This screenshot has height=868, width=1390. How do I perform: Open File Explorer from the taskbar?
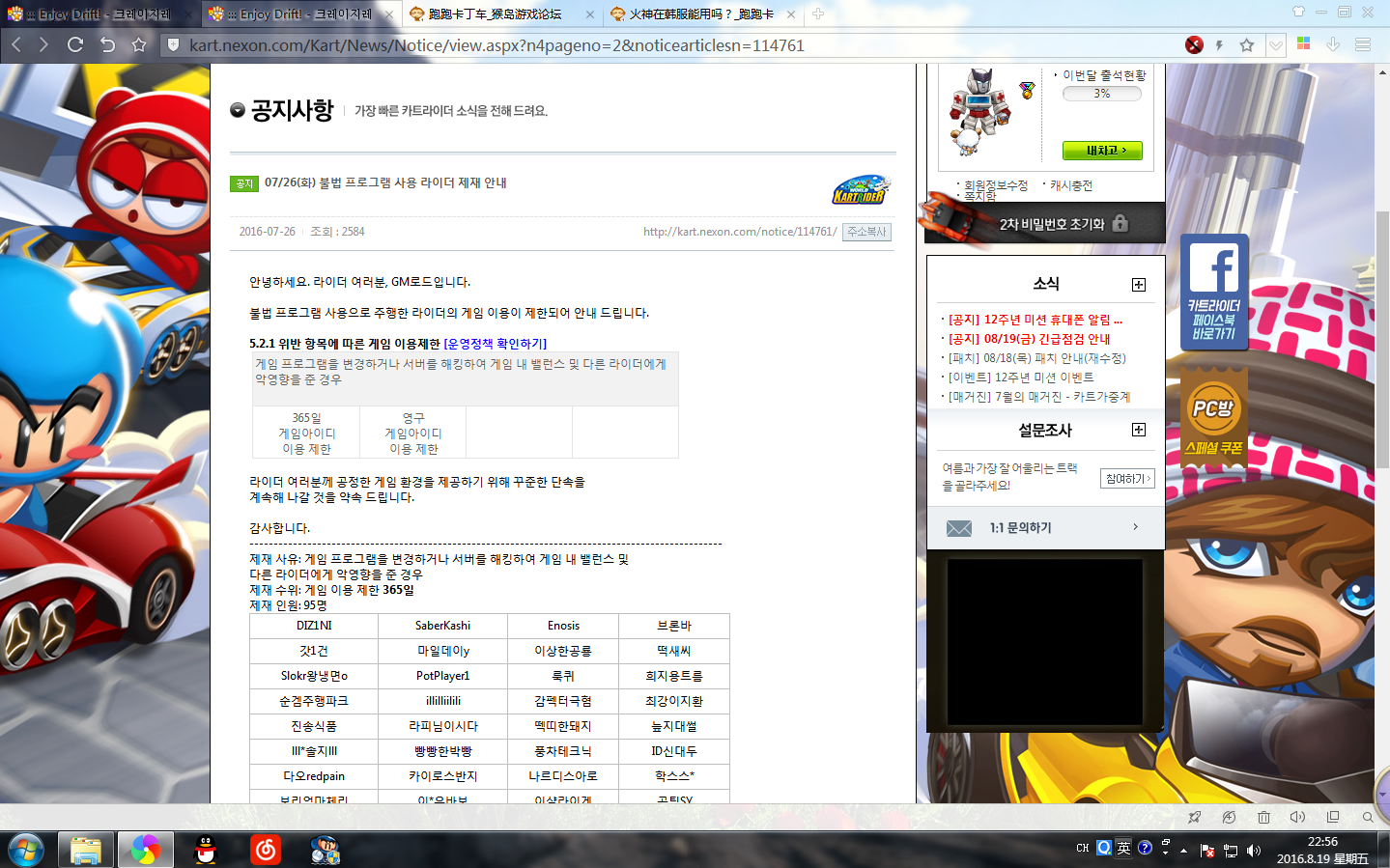(86, 850)
